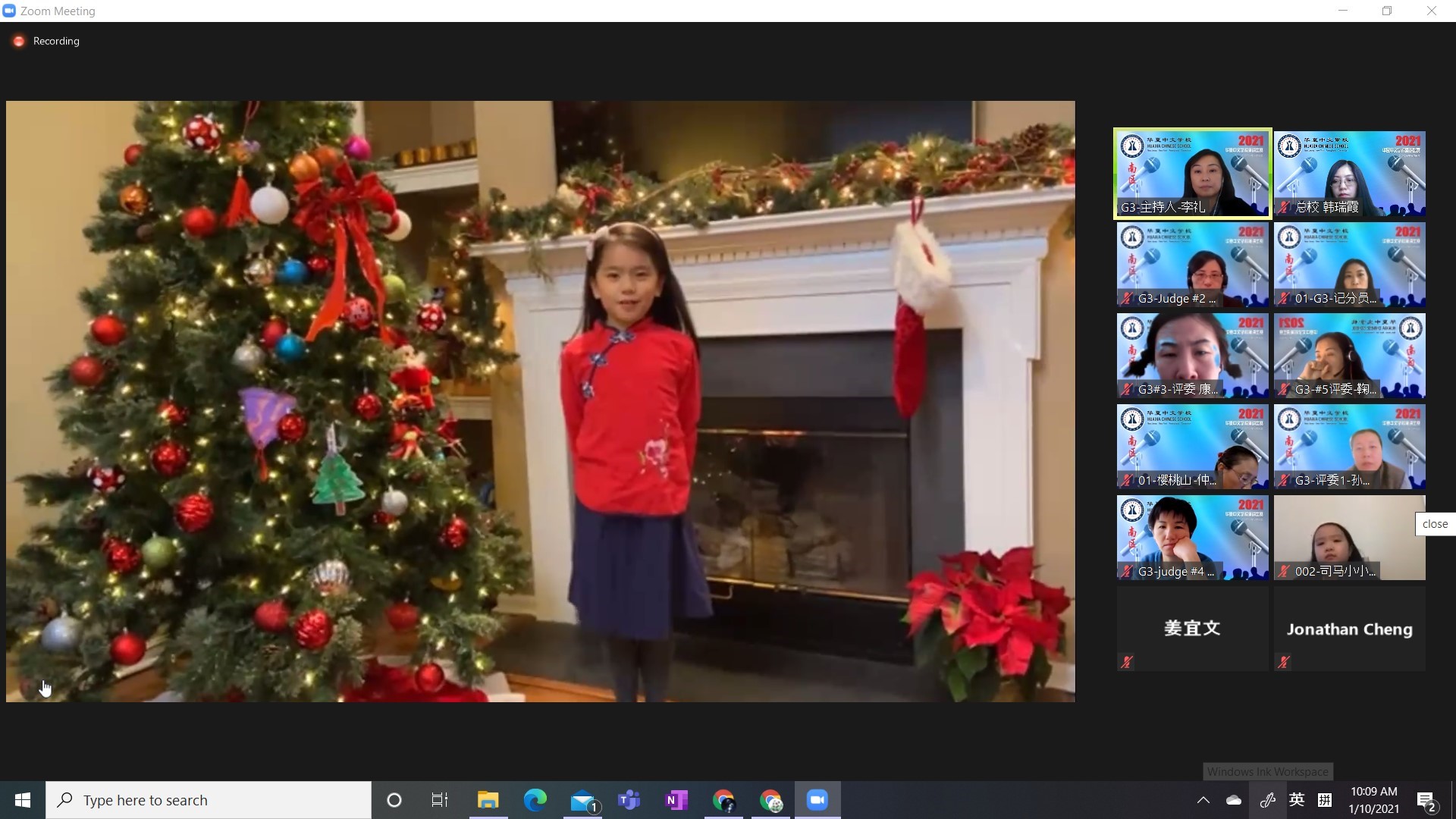
Task: Open Microsoft Teams from the taskbar
Action: (629, 800)
